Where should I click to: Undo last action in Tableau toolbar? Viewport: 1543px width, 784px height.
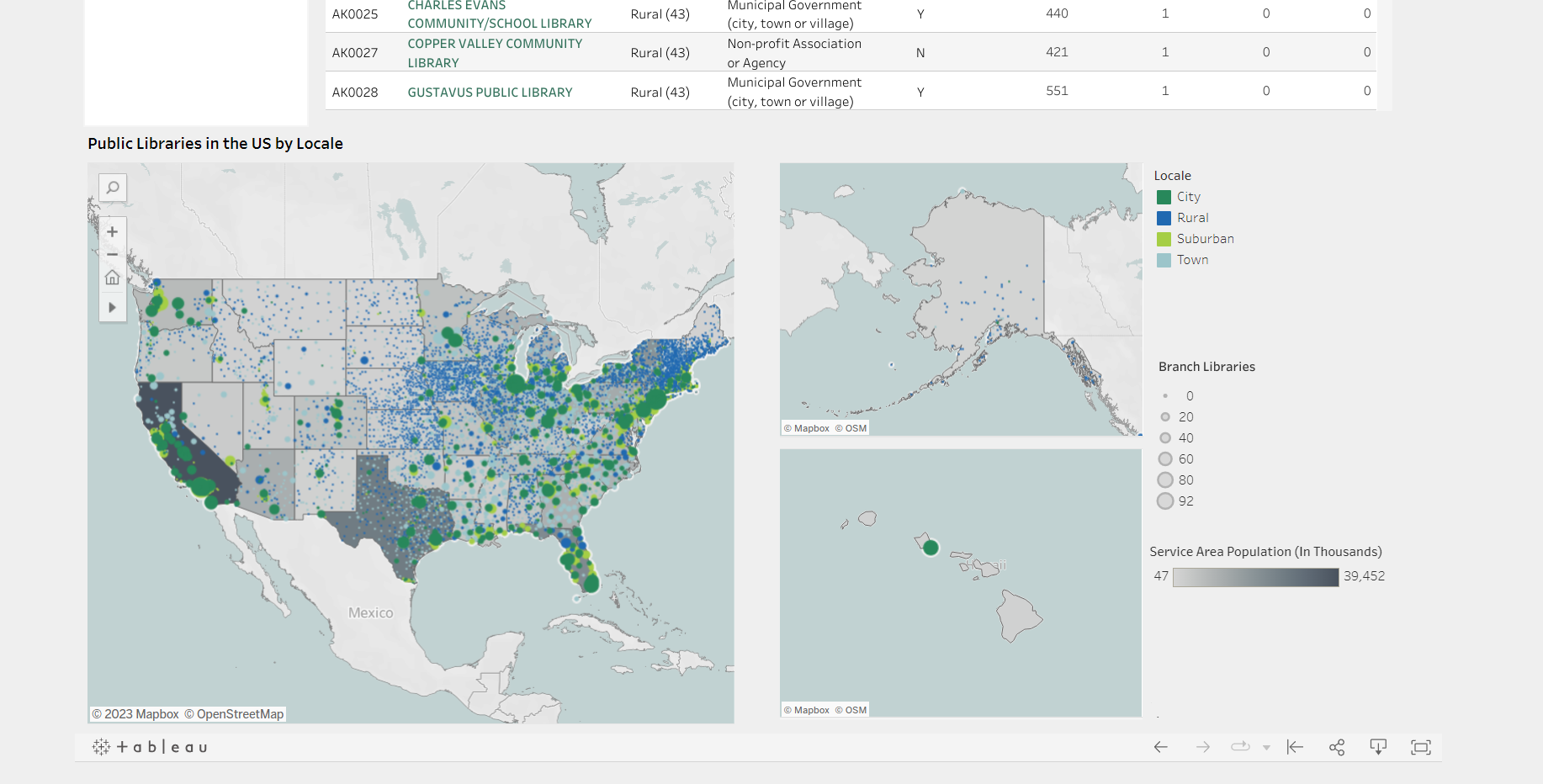coord(1160,747)
